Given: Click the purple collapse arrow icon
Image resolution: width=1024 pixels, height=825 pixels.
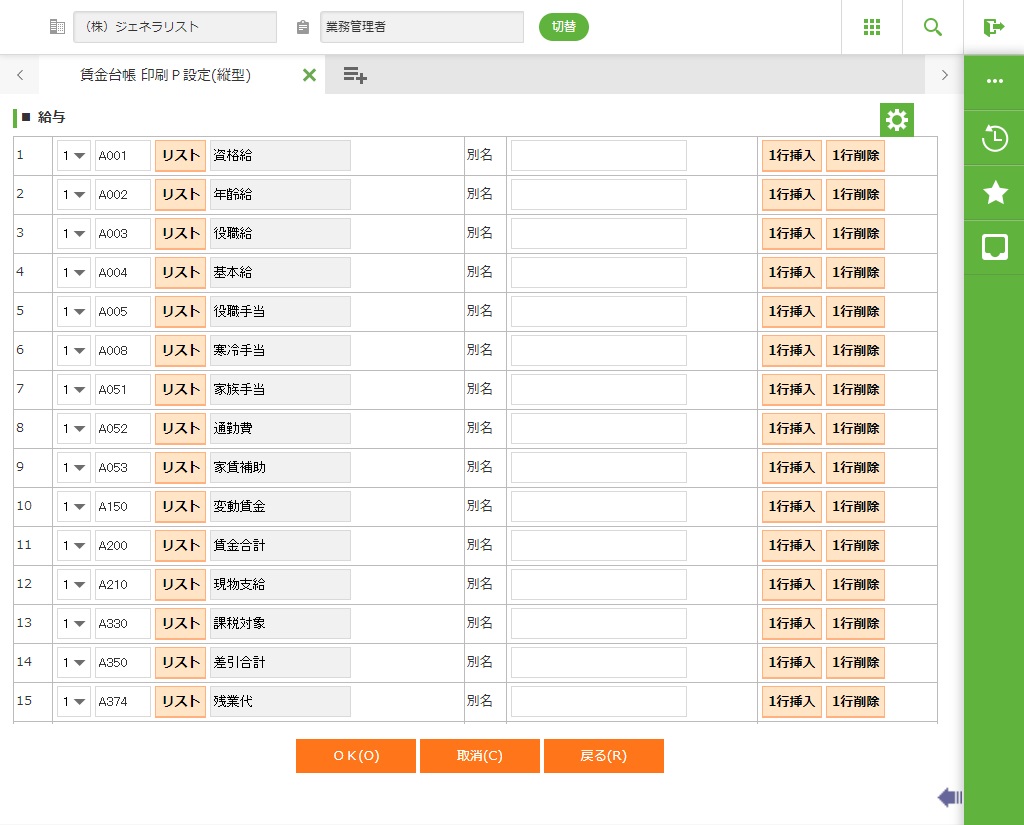Looking at the screenshot, I should click(x=949, y=797).
